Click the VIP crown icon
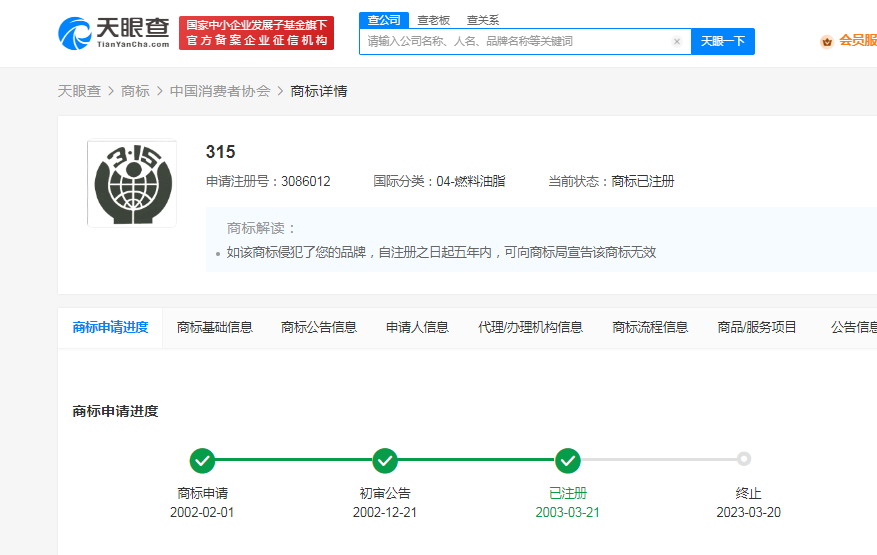877x555 pixels. pos(827,41)
